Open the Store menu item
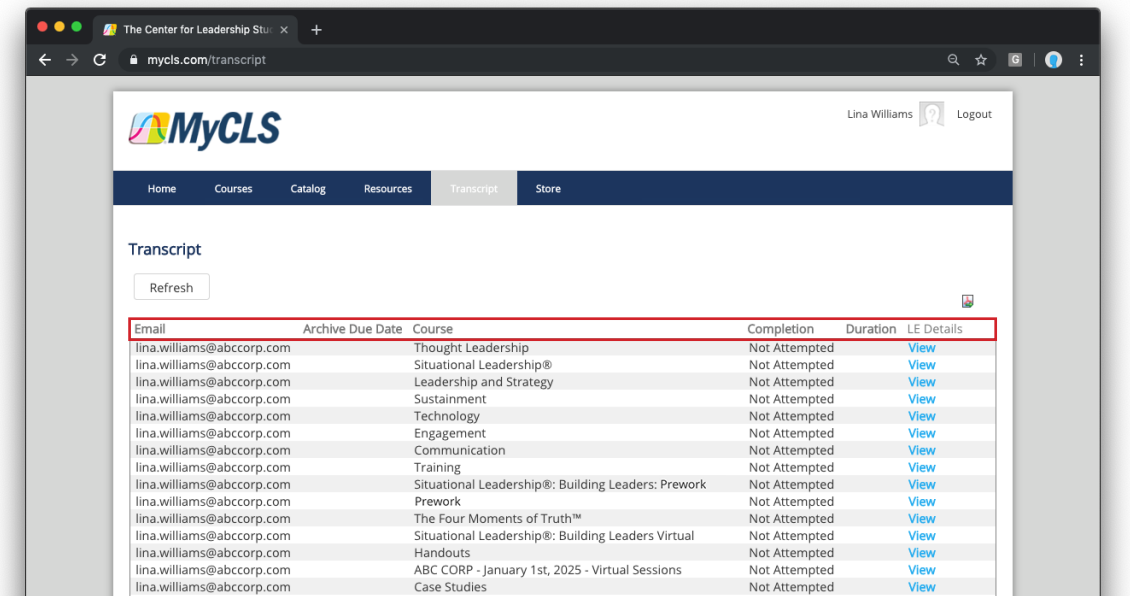The image size is (1130, 603). click(x=548, y=189)
